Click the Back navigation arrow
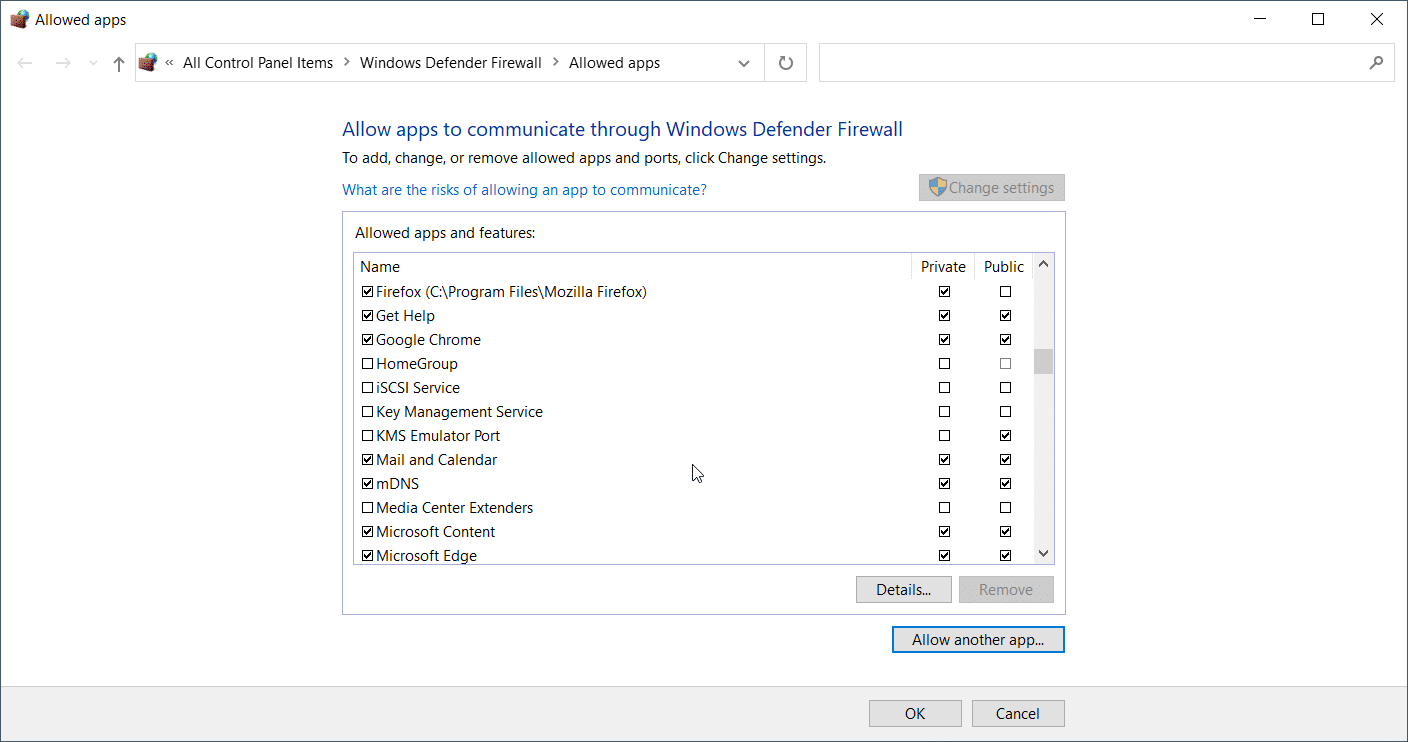This screenshot has width=1408, height=742. click(x=25, y=63)
